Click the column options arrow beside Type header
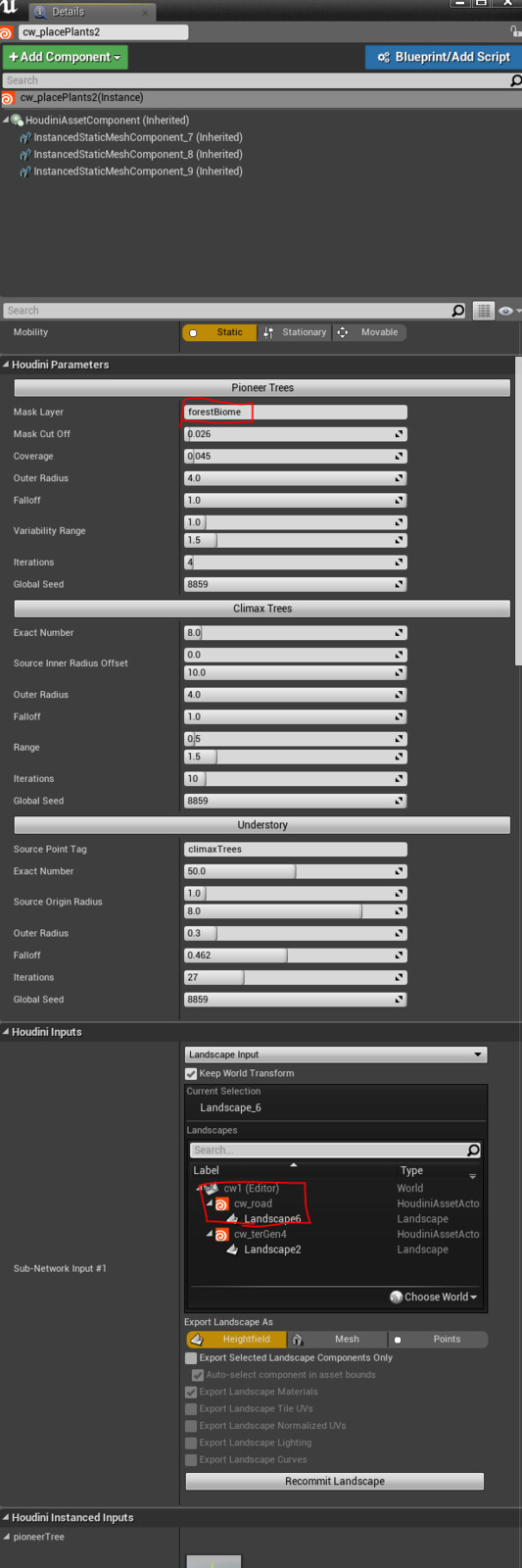This screenshot has height=1568, width=522. (473, 1176)
